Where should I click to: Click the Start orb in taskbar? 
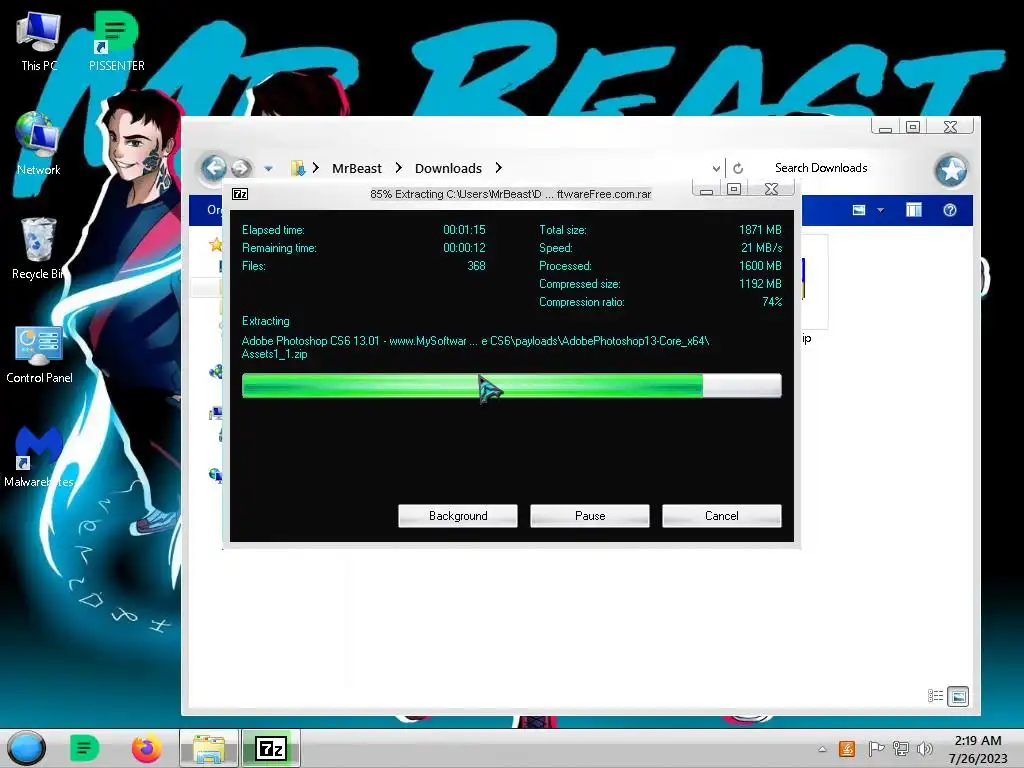click(x=27, y=748)
